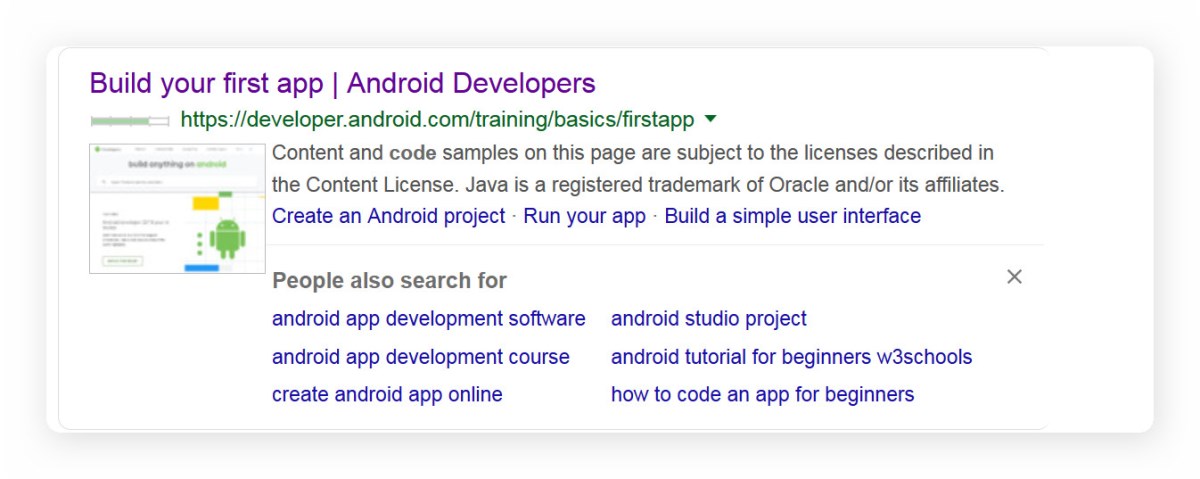
Task: Open the 'Build your first app' result title
Action: (342, 83)
